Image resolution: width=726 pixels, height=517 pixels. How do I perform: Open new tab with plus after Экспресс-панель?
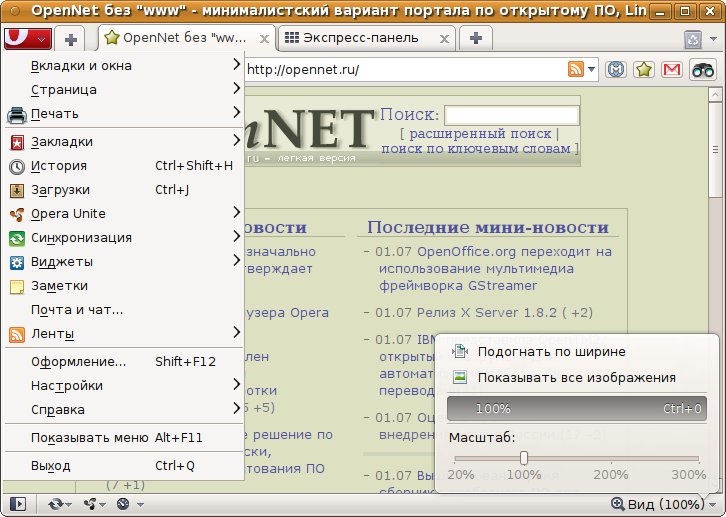(476, 38)
